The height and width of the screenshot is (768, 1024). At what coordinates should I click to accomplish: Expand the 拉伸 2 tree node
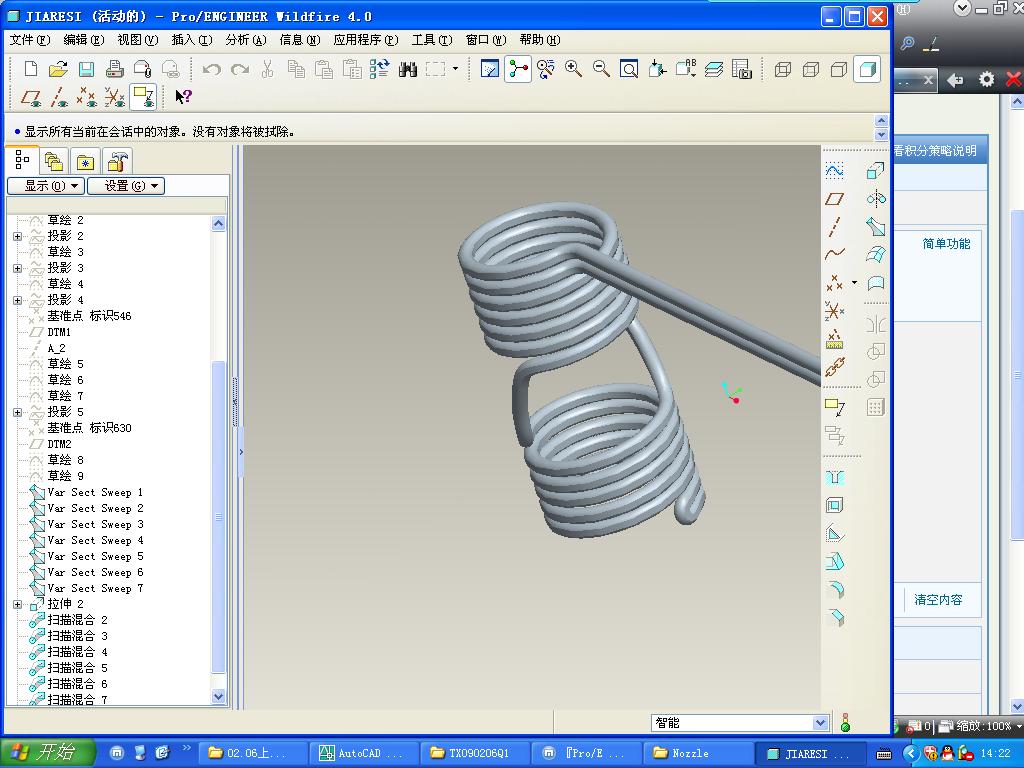click(x=18, y=604)
